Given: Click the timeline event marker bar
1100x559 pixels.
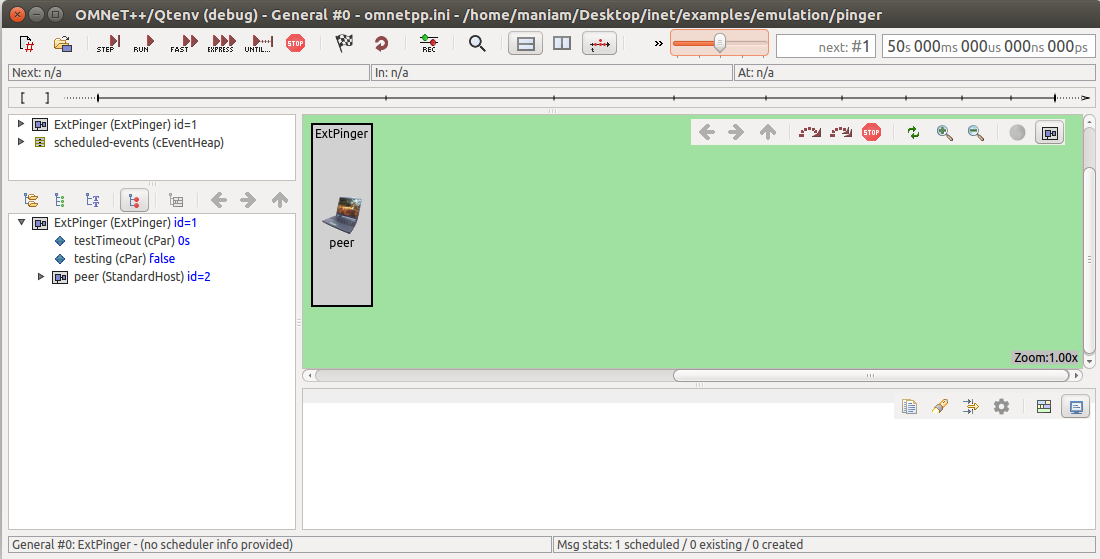Looking at the screenshot, I should tap(551, 97).
